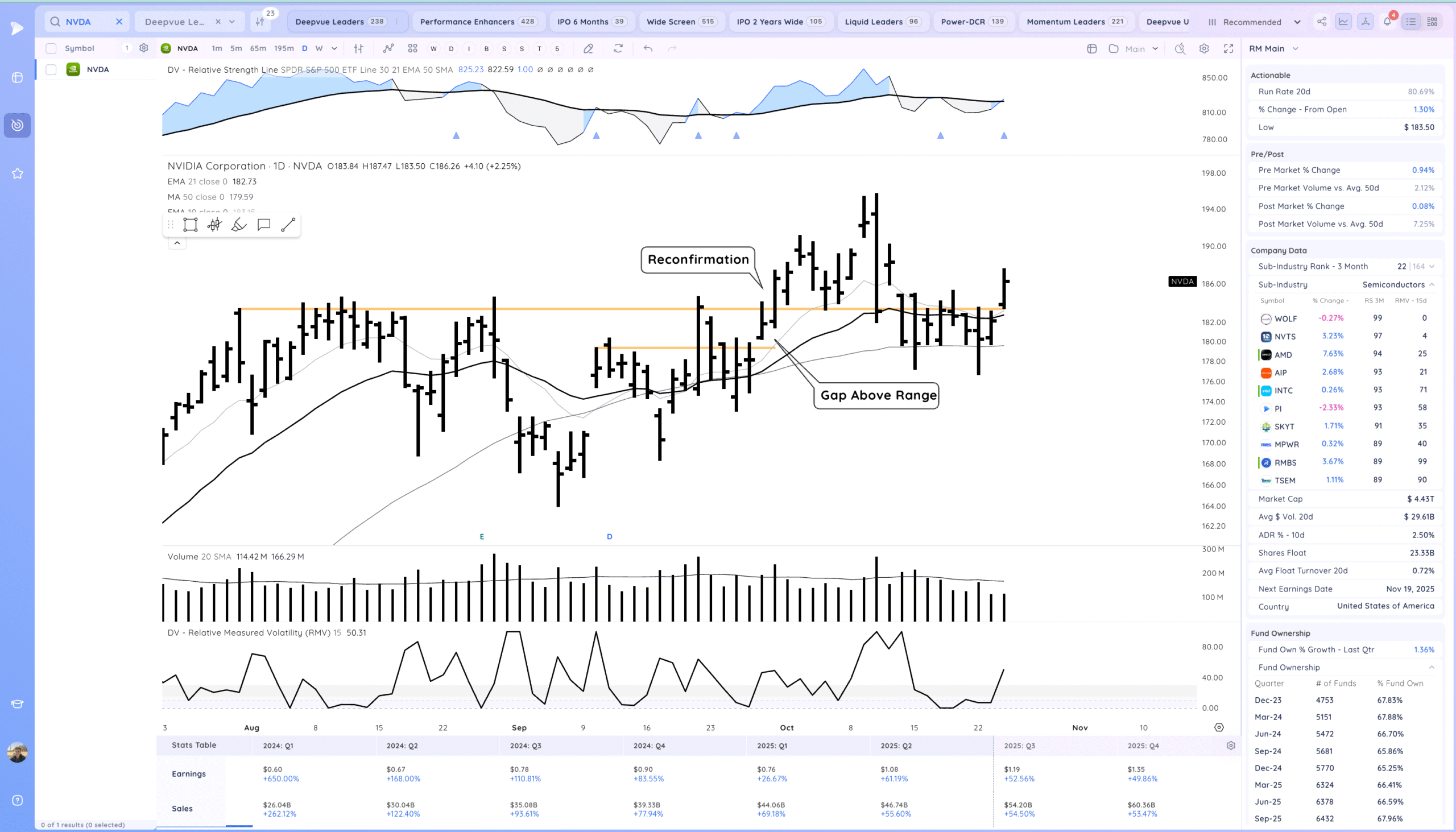Click the eraser icon in chart toolbar
This screenshot has width=1456, height=832.
588,48
